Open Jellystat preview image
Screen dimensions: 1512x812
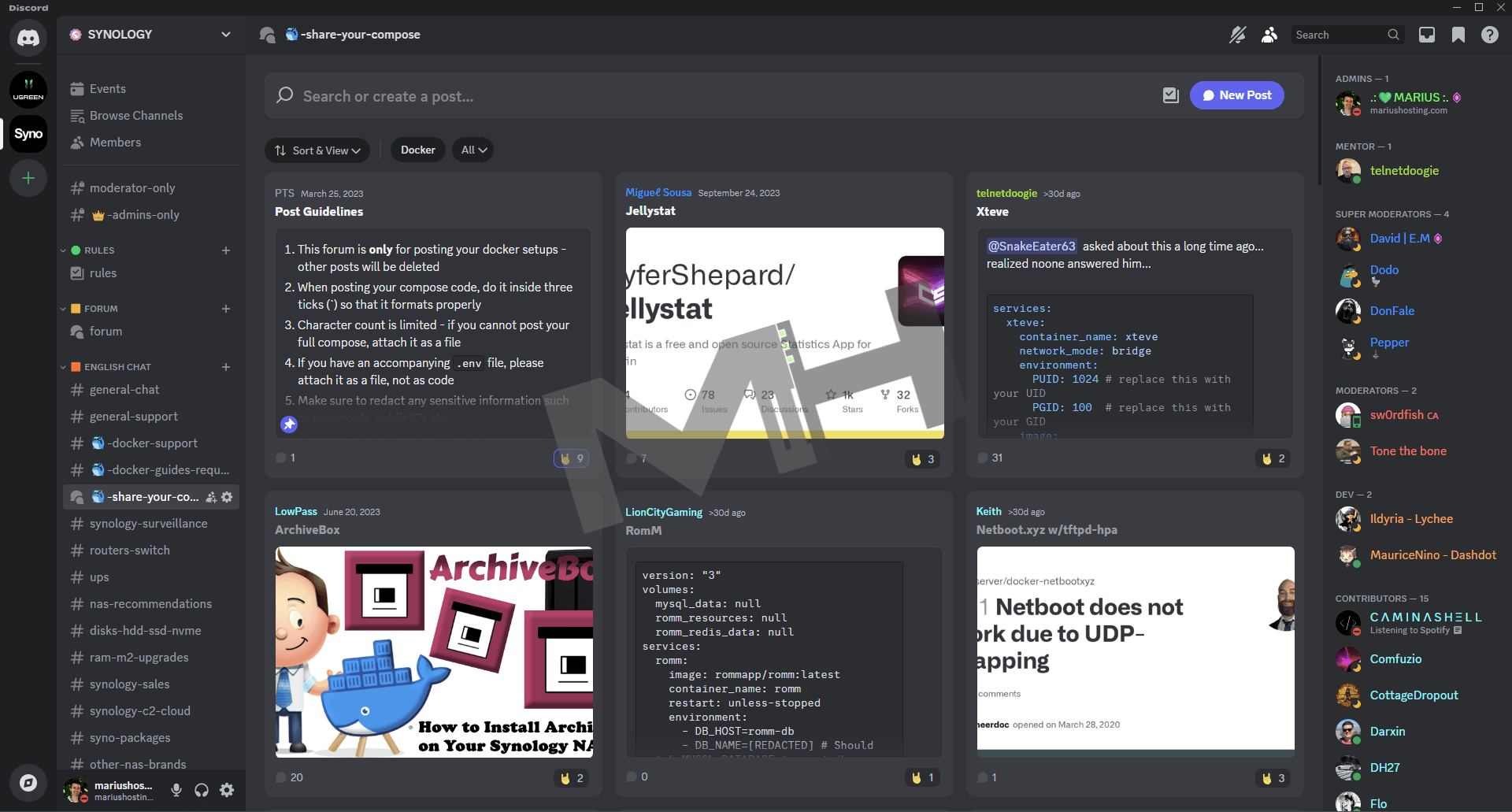pos(785,333)
